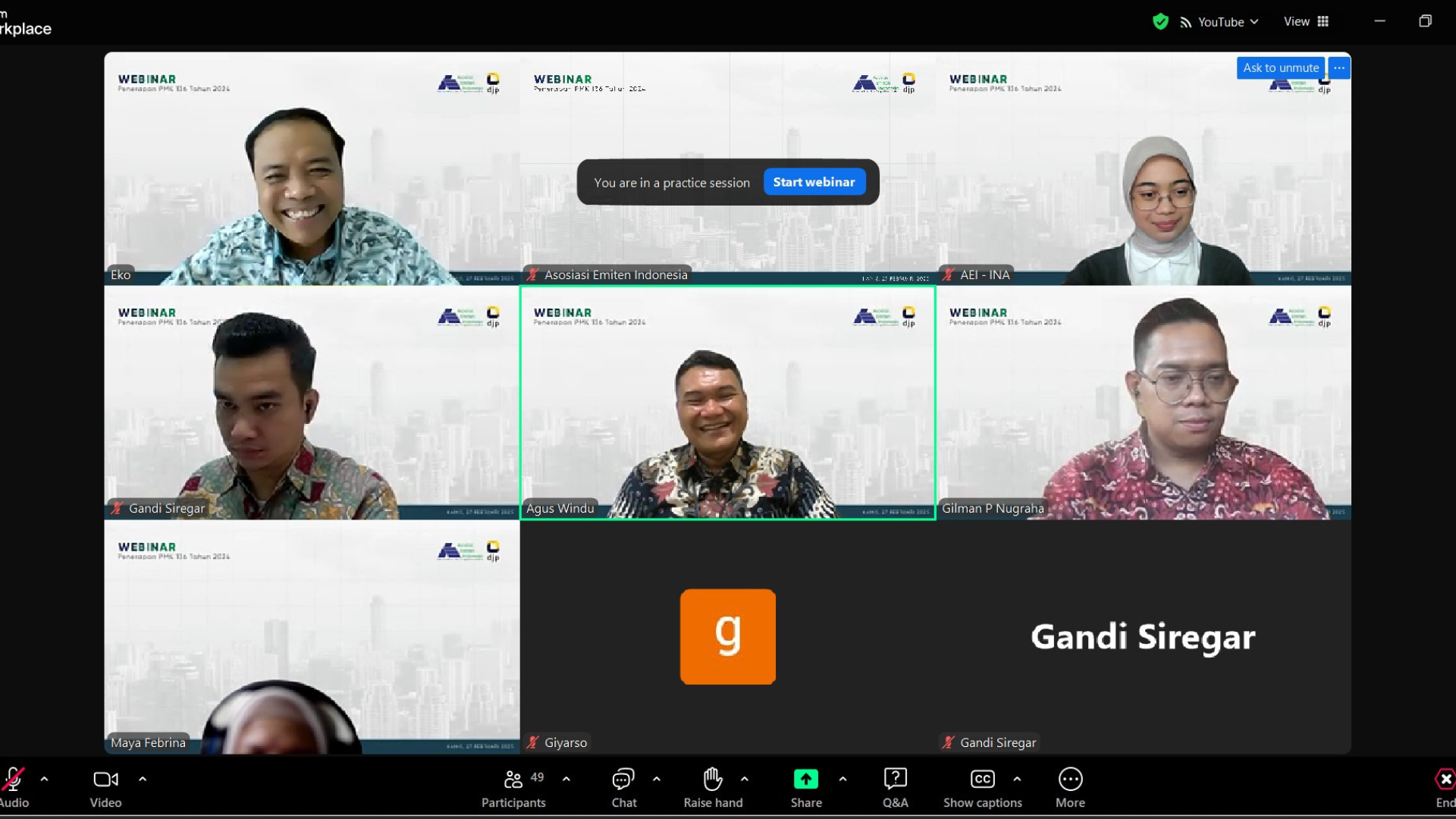Expand video options arrow beside Video
Viewport: 1456px width, 819px height.
coord(143,779)
